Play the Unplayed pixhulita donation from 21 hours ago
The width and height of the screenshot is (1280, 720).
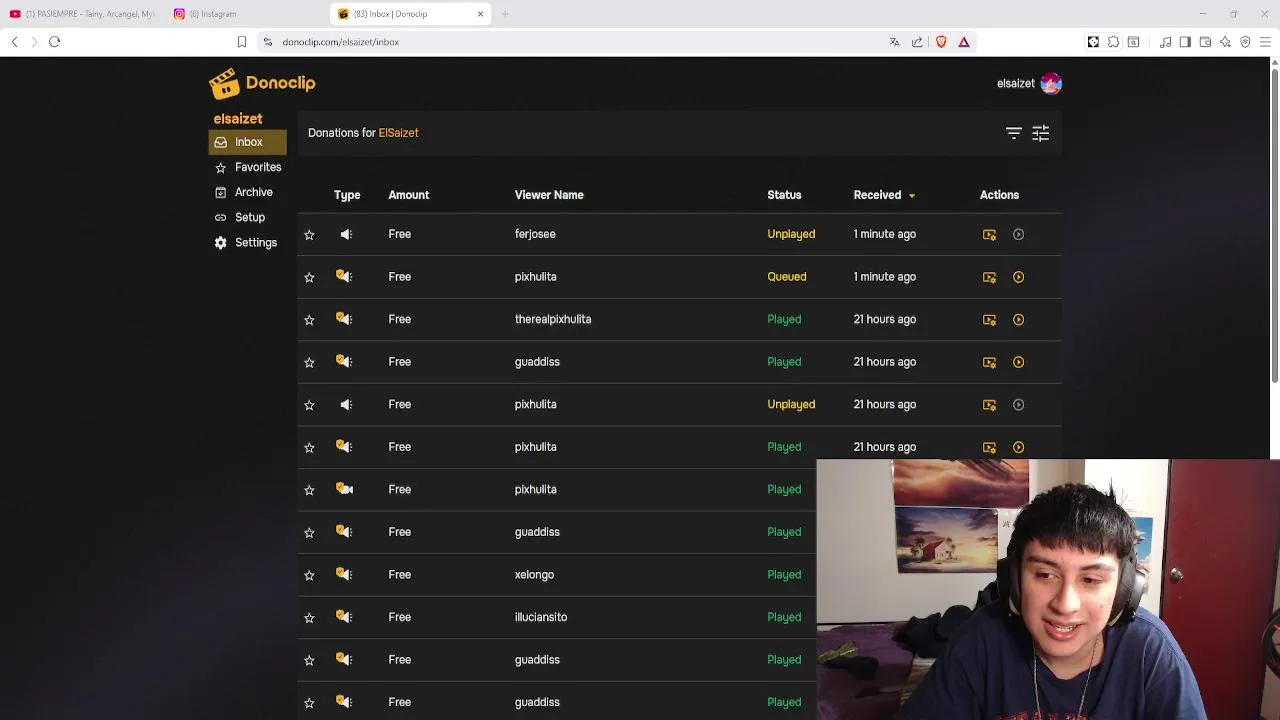click(1018, 404)
